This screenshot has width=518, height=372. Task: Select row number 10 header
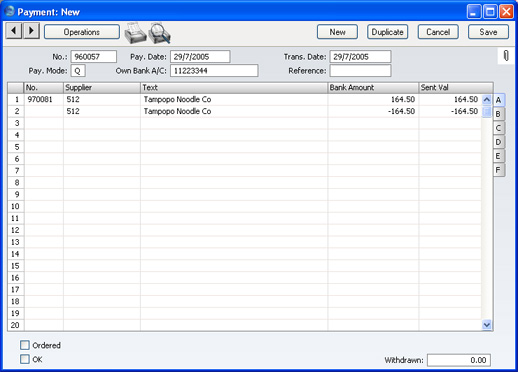click(16, 206)
